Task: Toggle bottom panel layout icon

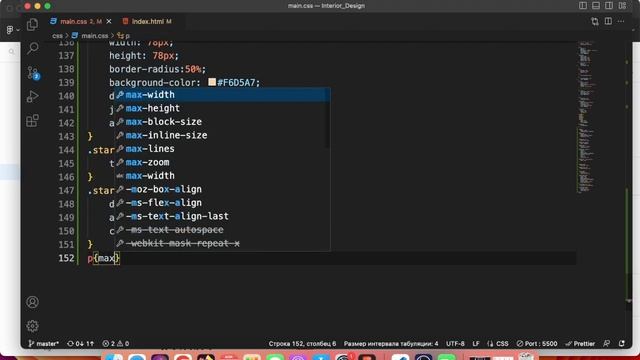Action: point(596,6)
